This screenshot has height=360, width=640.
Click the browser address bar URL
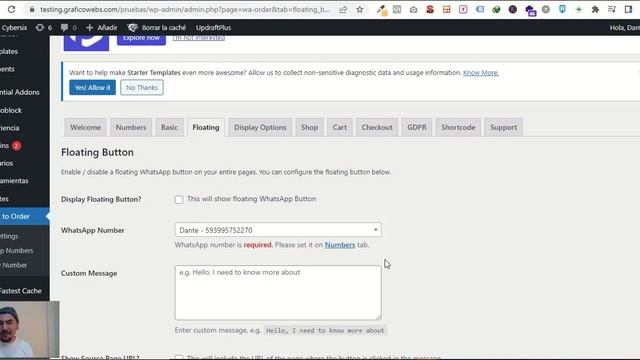184,9
